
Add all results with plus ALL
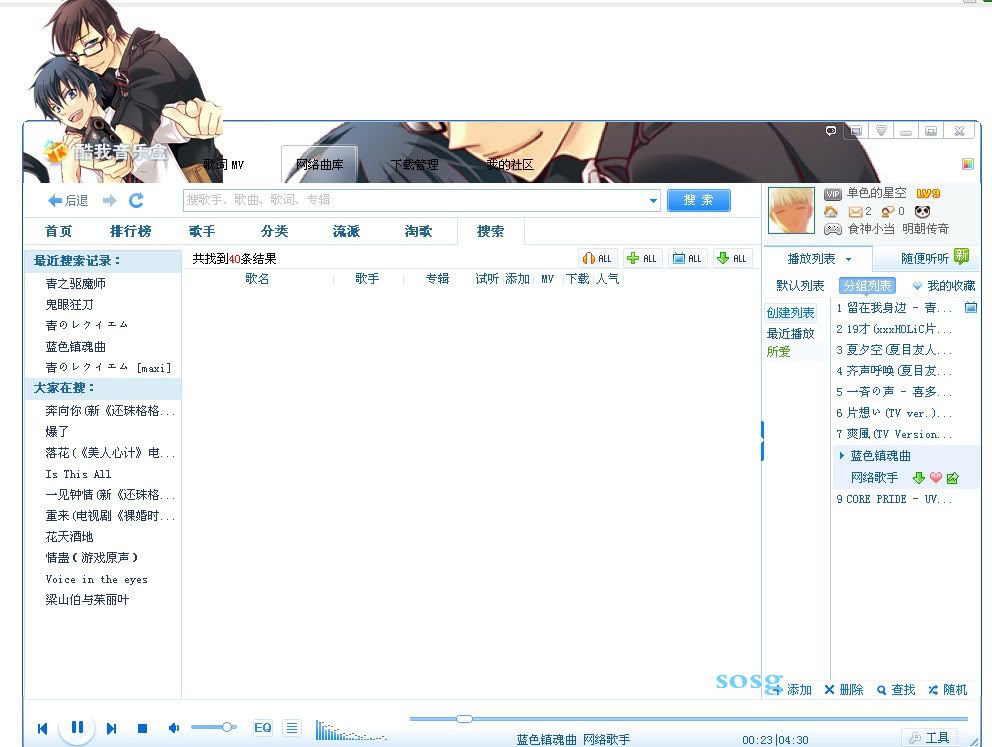(642, 258)
